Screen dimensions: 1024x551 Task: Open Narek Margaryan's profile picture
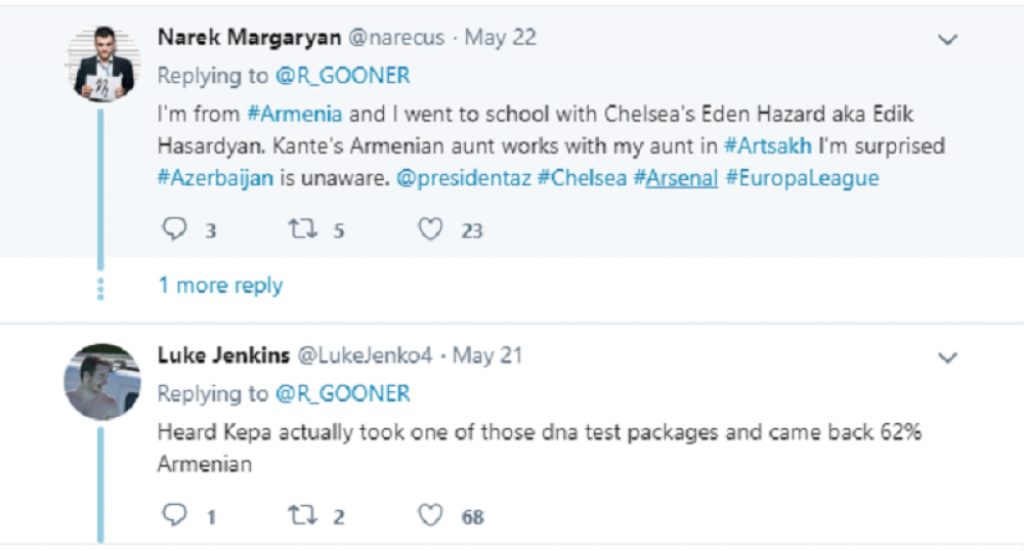coord(105,63)
